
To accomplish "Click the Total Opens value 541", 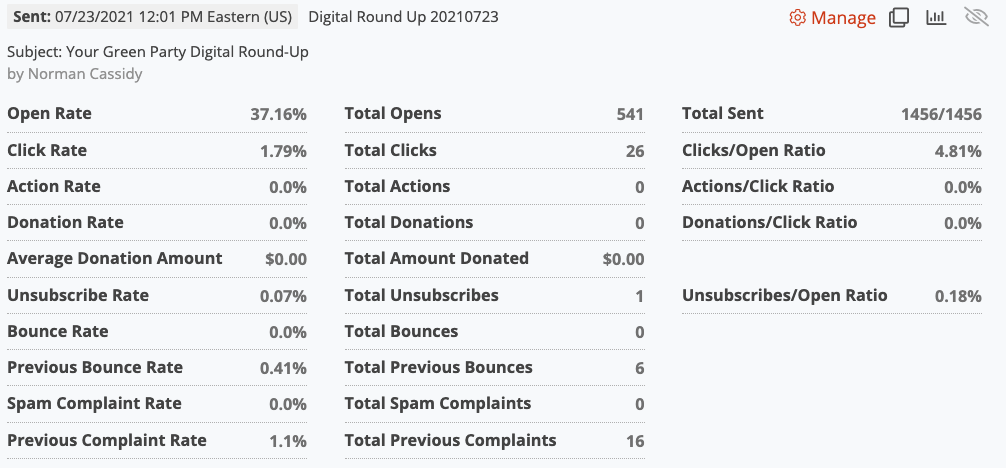I will [x=630, y=115].
